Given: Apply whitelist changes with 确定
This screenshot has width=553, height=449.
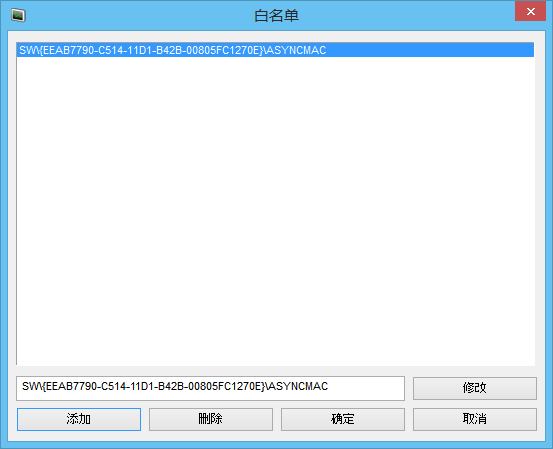Looking at the screenshot, I should click(x=342, y=419).
